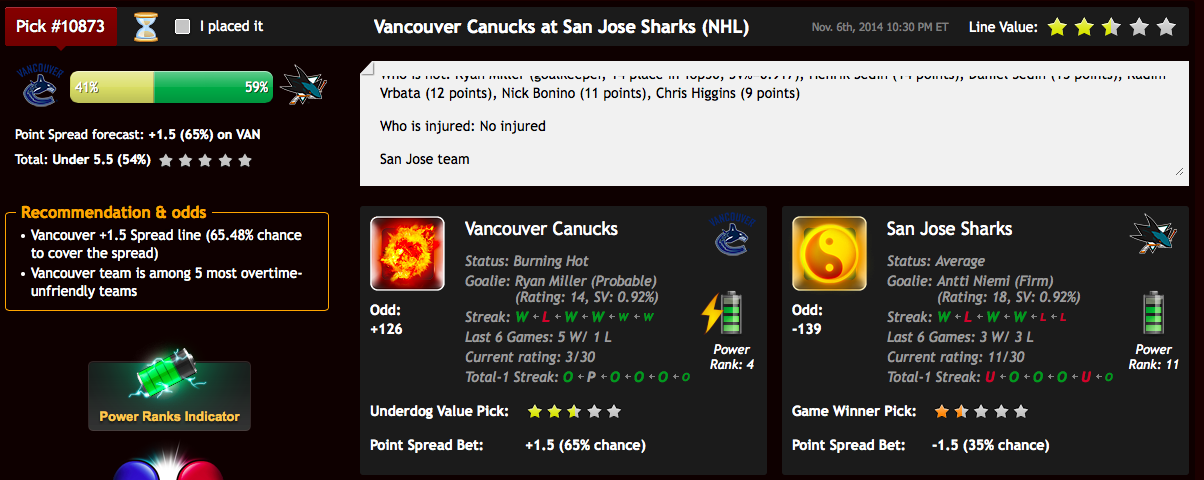Click inside the game analysis text box

click(770, 123)
